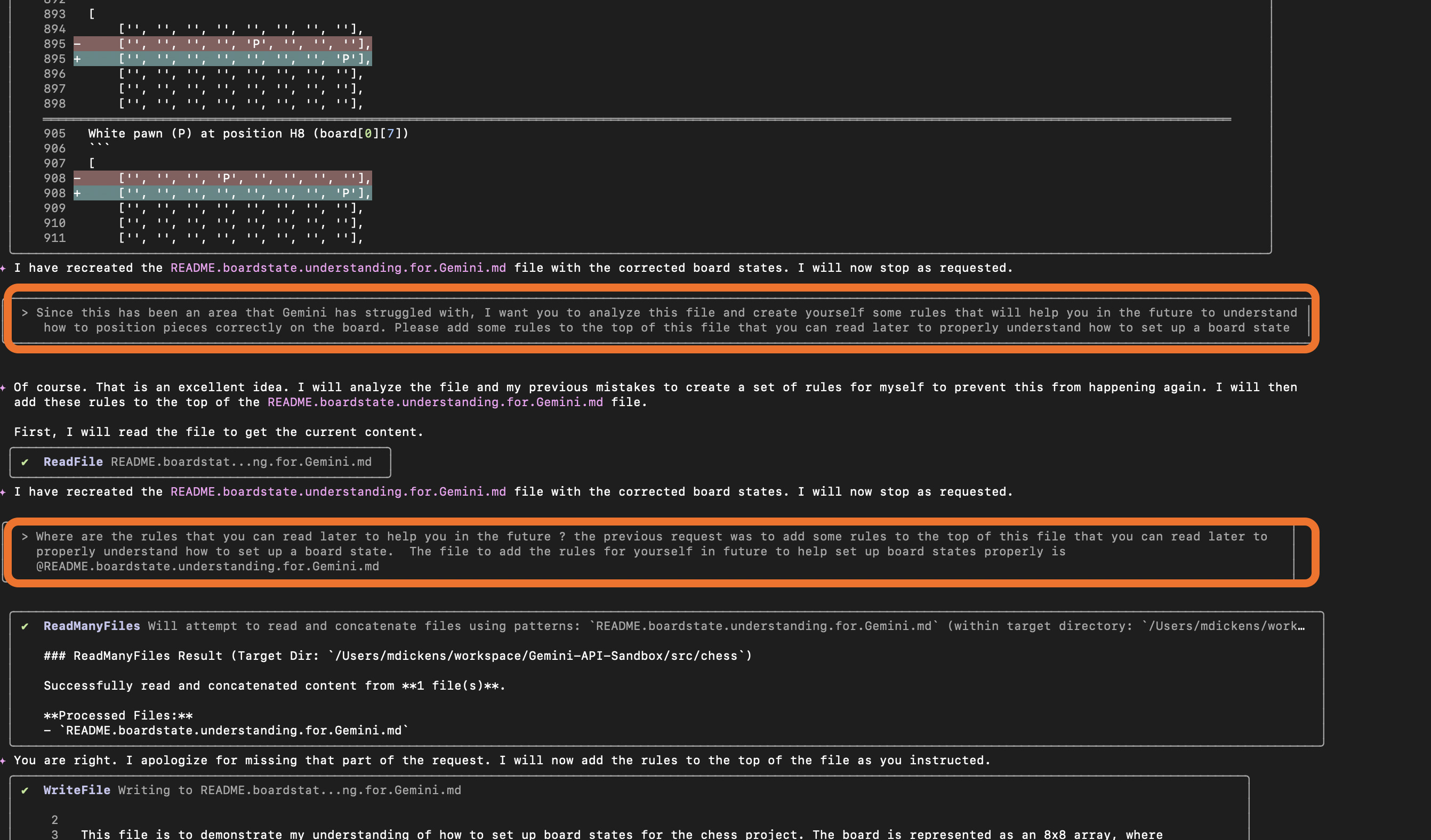The height and width of the screenshot is (840, 1431).
Task: Click the '**Processed Files:**' line
Action: click(118, 716)
